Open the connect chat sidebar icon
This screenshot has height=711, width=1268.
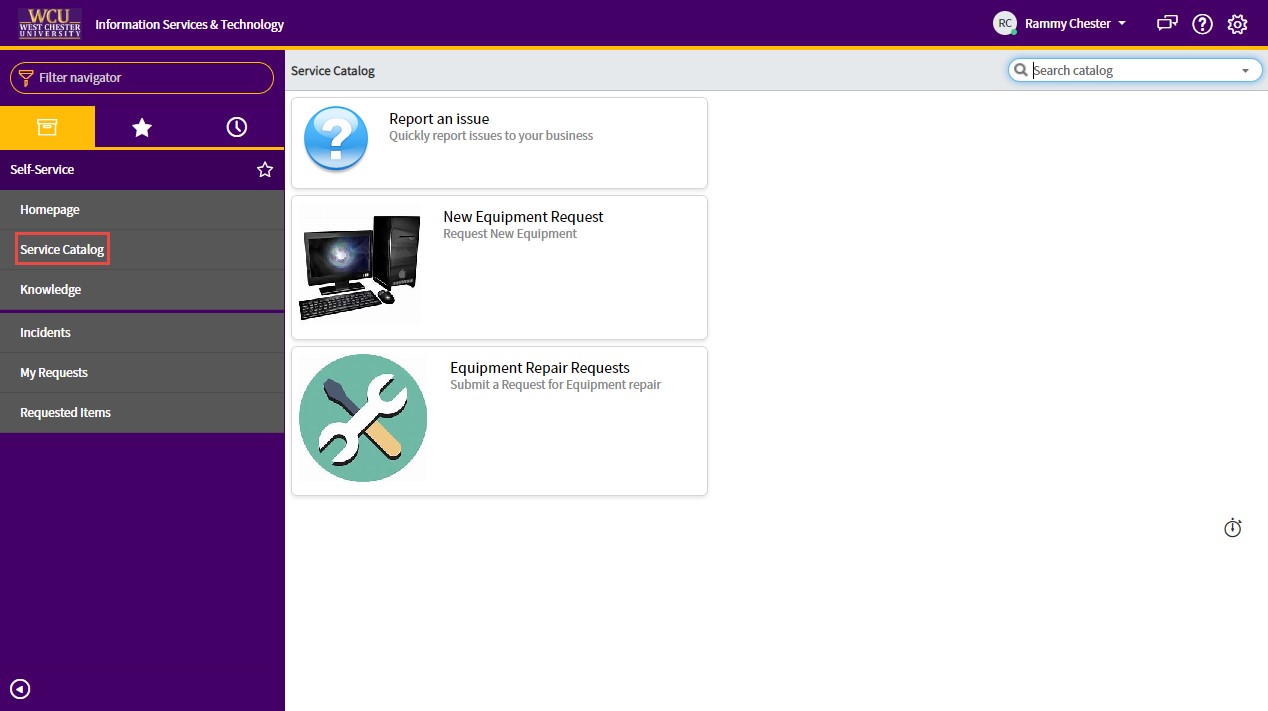tap(1167, 24)
